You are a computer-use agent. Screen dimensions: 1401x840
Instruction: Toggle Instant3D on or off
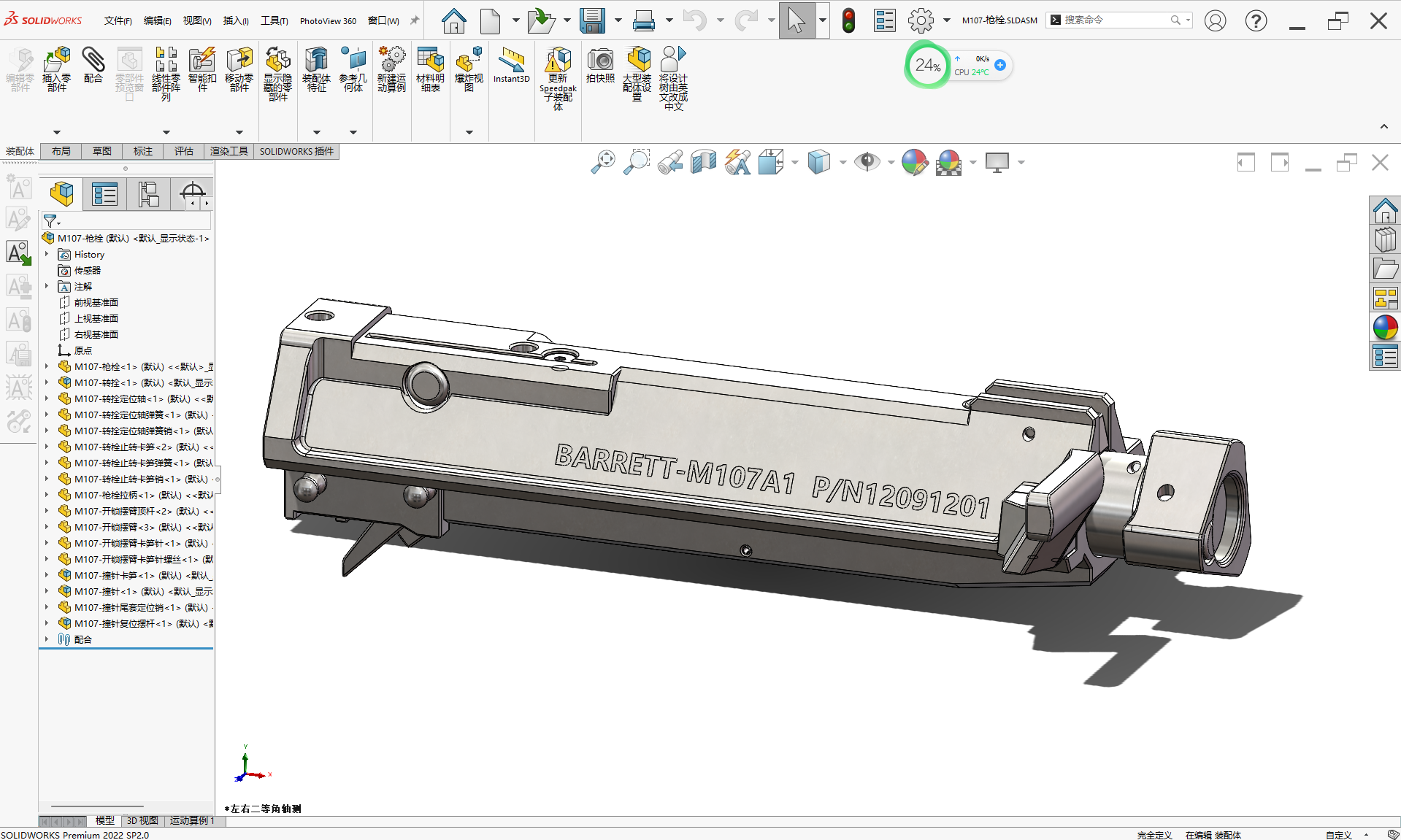[x=511, y=65]
